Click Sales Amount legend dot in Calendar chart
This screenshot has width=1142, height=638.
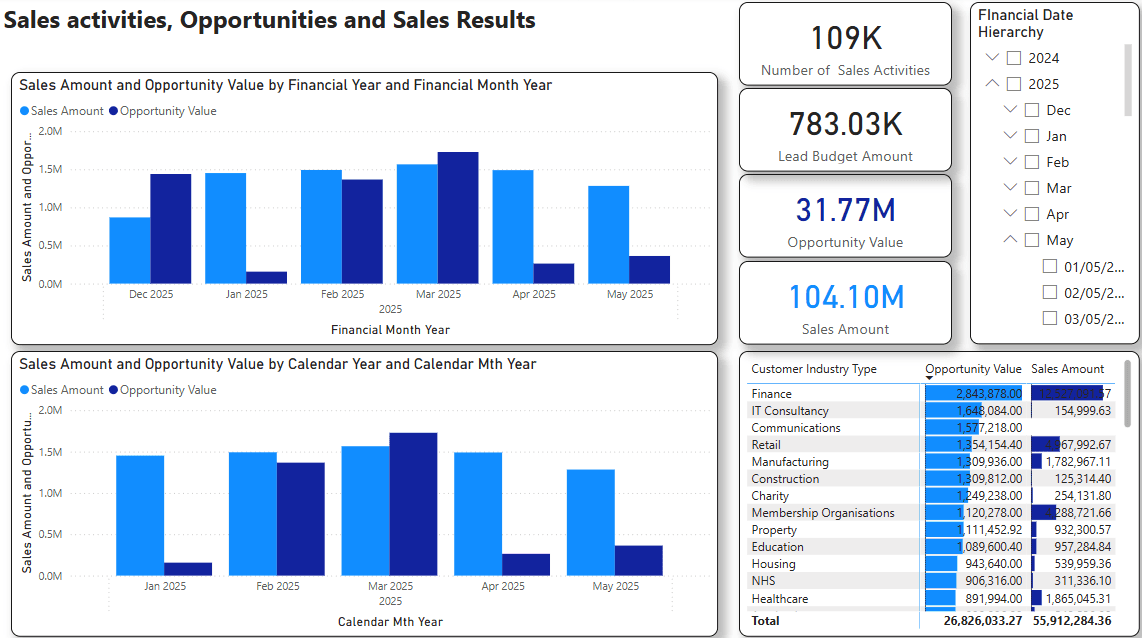click(x=25, y=390)
